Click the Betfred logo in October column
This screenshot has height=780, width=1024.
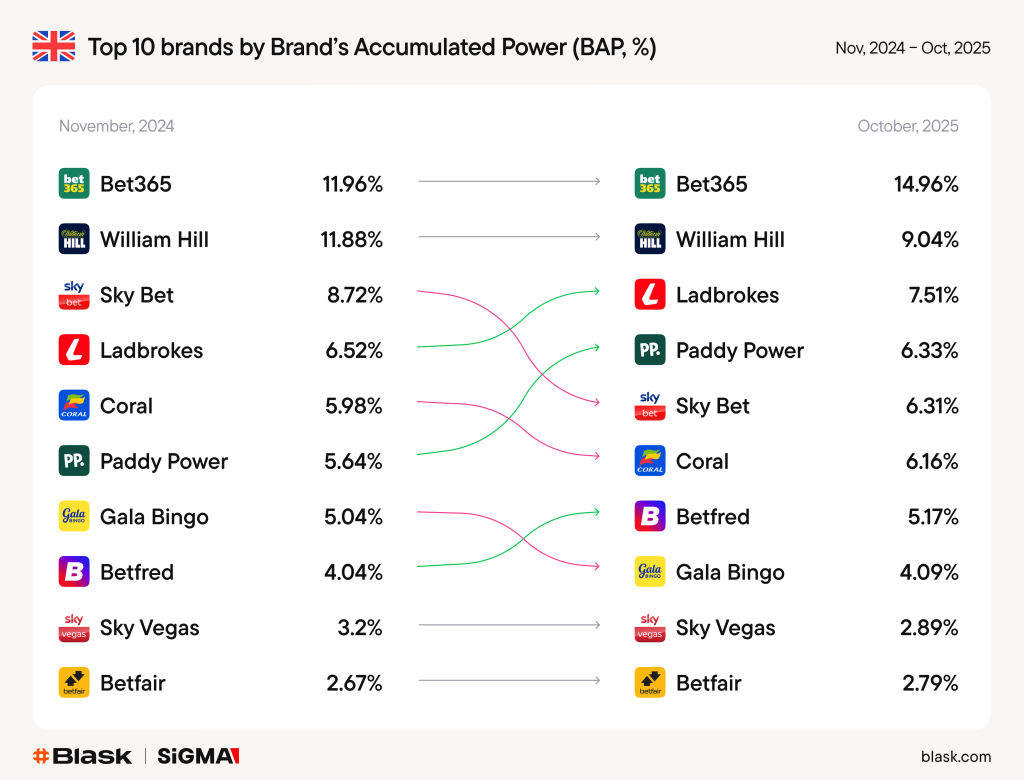[650, 517]
